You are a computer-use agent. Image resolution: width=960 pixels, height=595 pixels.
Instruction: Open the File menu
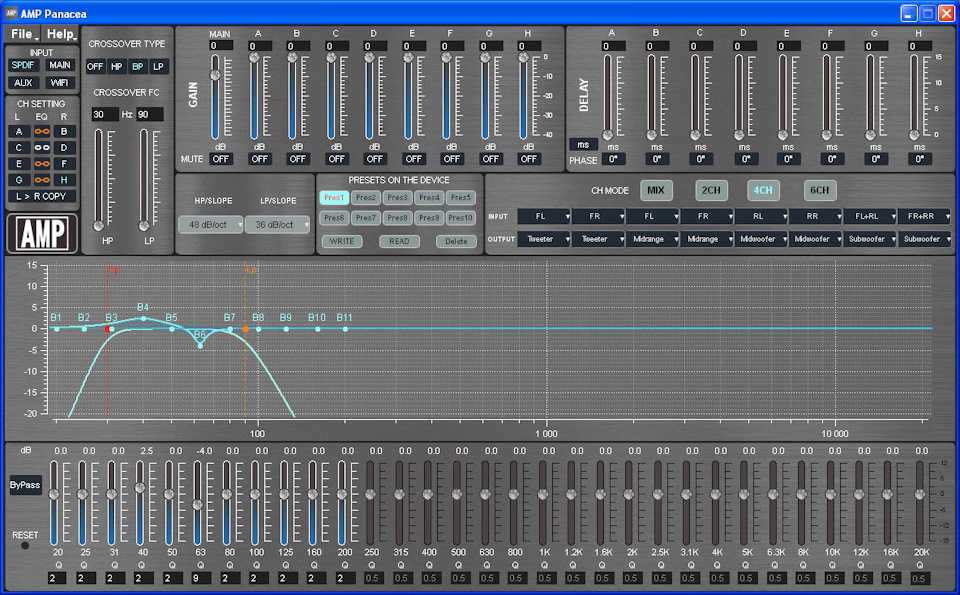23,34
